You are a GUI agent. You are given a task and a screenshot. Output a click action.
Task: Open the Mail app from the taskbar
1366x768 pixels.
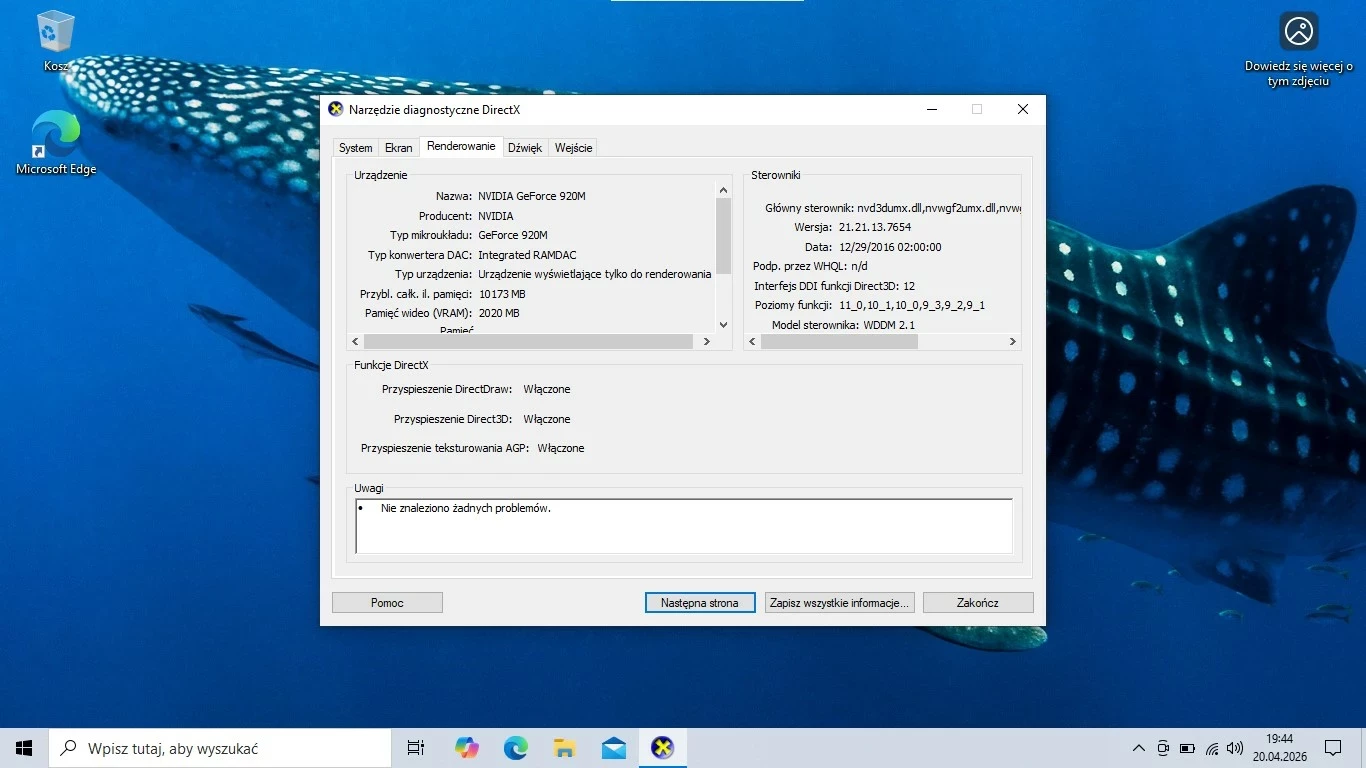click(x=613, y=747)
